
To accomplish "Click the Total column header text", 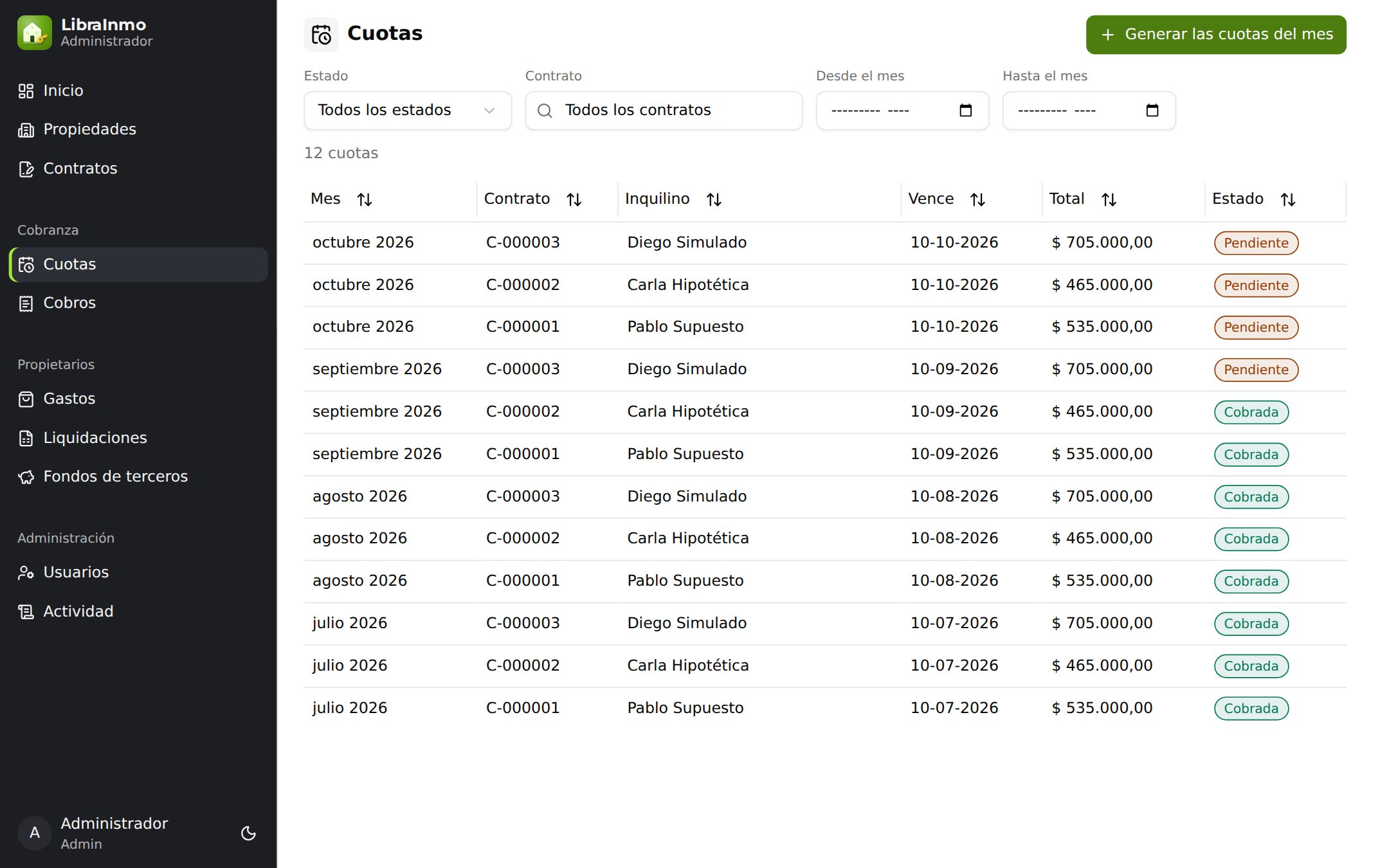I will pyautogui.click(x=1066, y=199).
